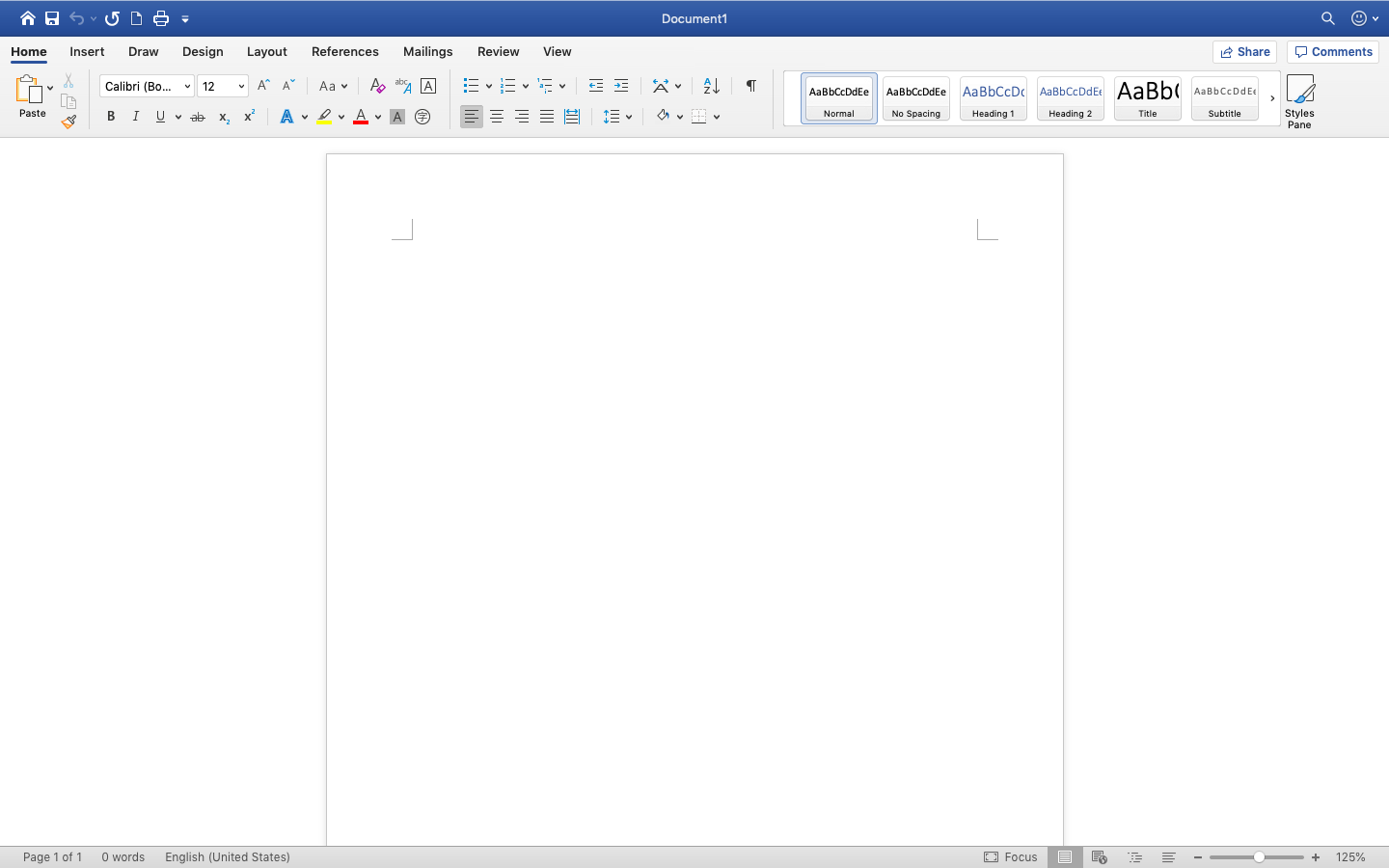This screenshot has width=1389, height=868.
Task: Toggle bold formatting
Action: coord(111,116)
